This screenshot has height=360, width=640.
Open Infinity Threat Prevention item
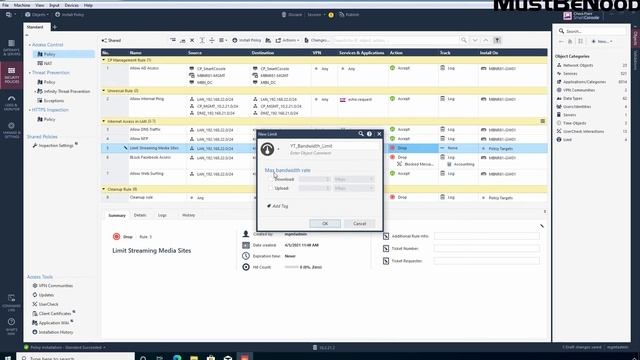pos(64,91)
